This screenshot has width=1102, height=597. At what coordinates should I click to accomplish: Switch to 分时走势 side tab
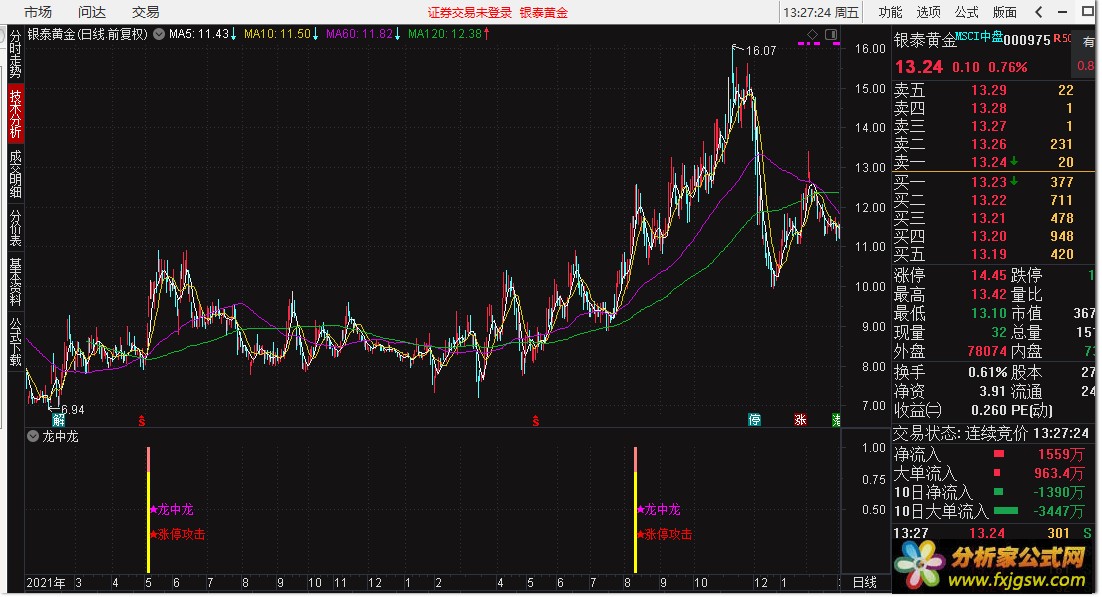click(x=15, y=53)
